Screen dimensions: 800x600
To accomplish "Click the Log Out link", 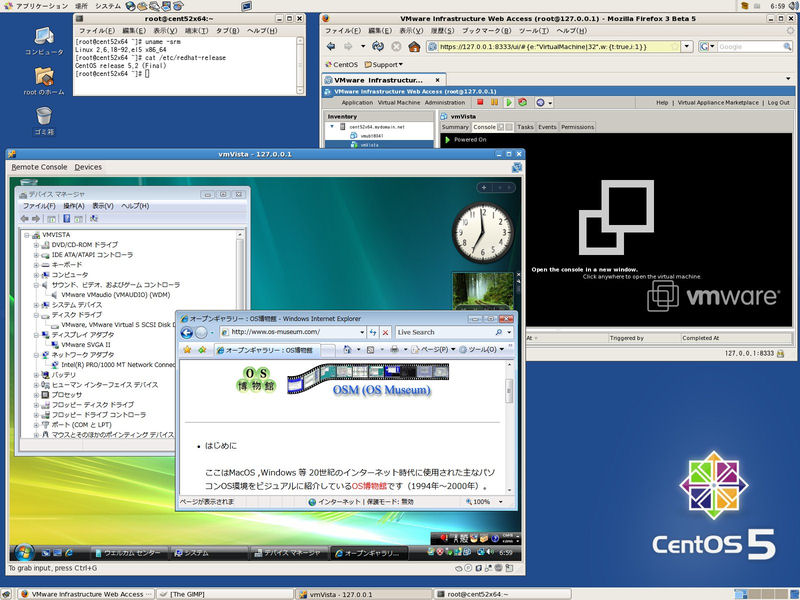I will point(779,103).
